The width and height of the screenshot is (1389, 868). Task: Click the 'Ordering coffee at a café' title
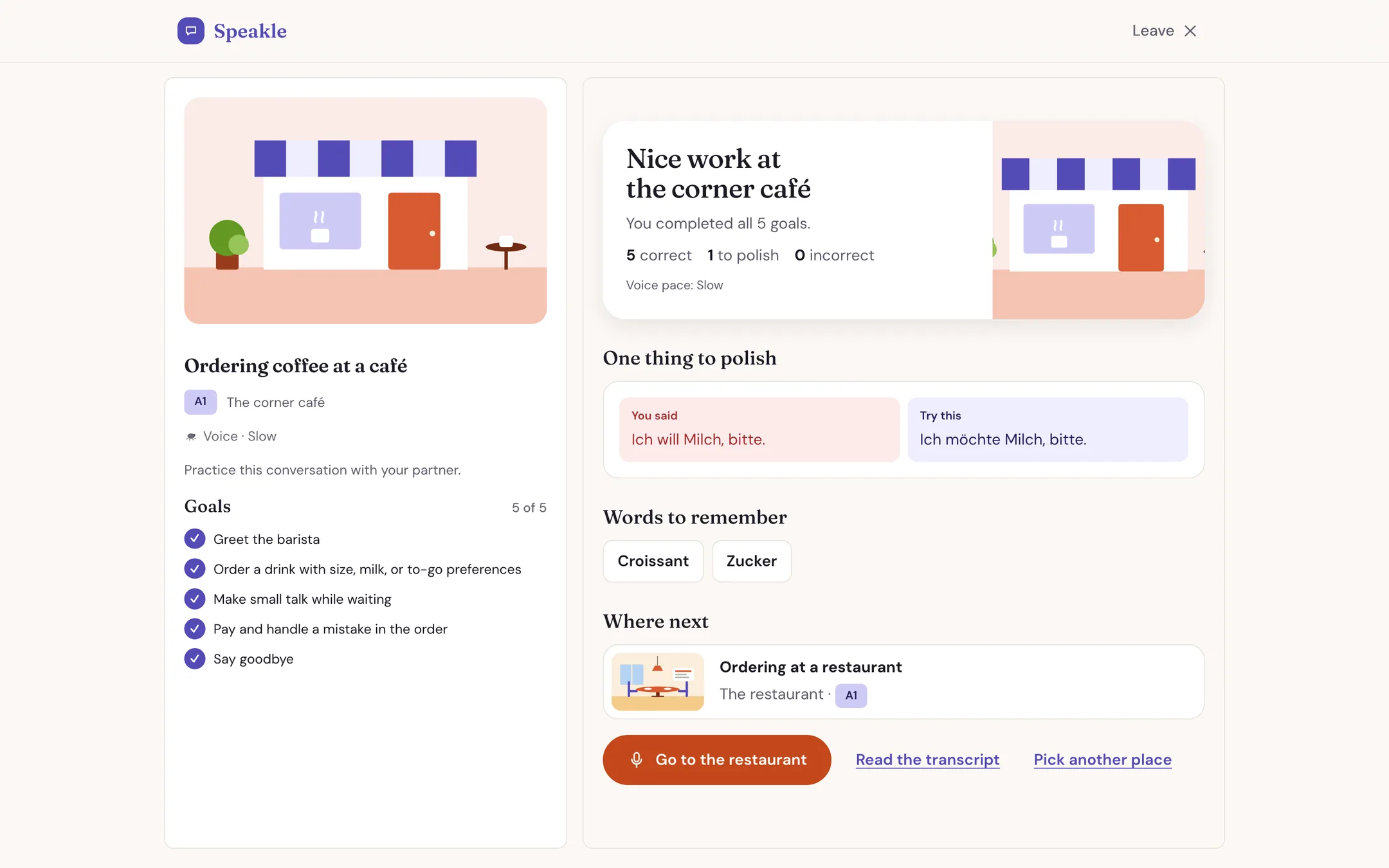pos(296,366)
